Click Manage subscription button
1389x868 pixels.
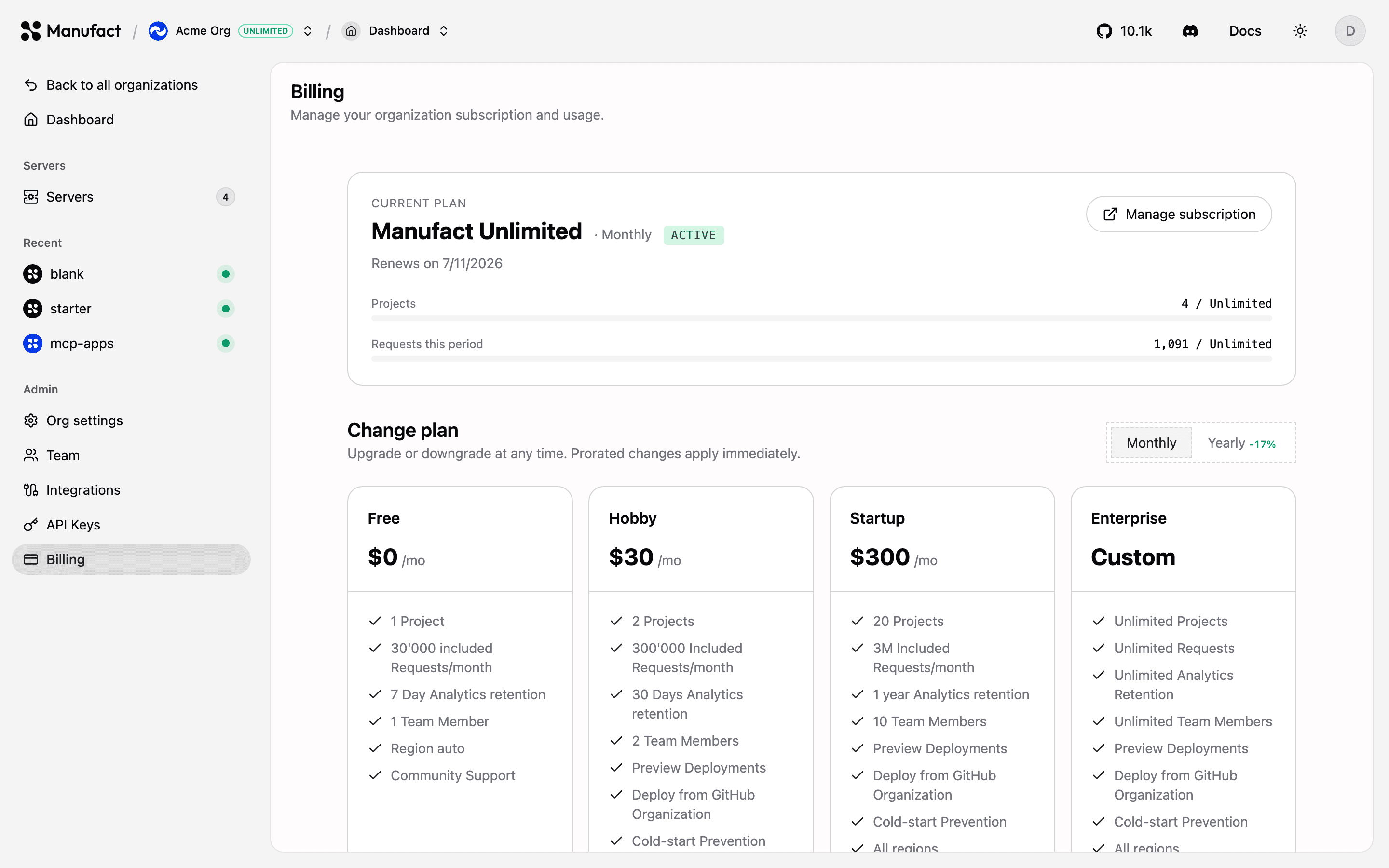click(x=1179, y=214)
